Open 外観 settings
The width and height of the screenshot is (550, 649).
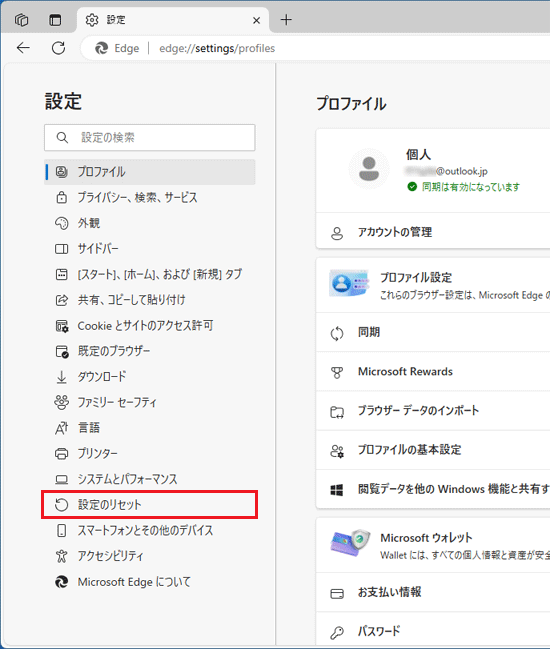coord(150,223)
